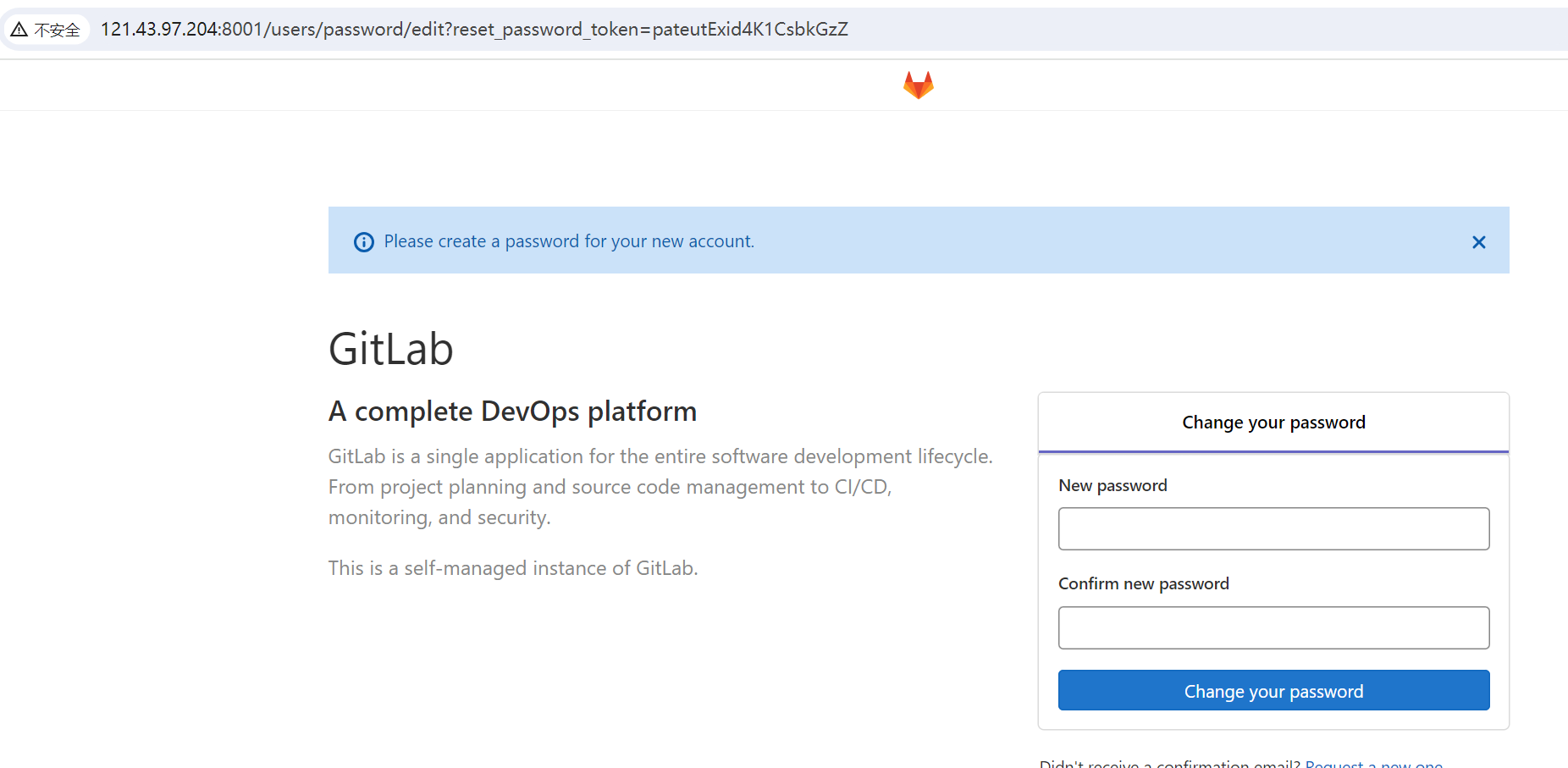Click the 不安全 site security label

(57, 30)
